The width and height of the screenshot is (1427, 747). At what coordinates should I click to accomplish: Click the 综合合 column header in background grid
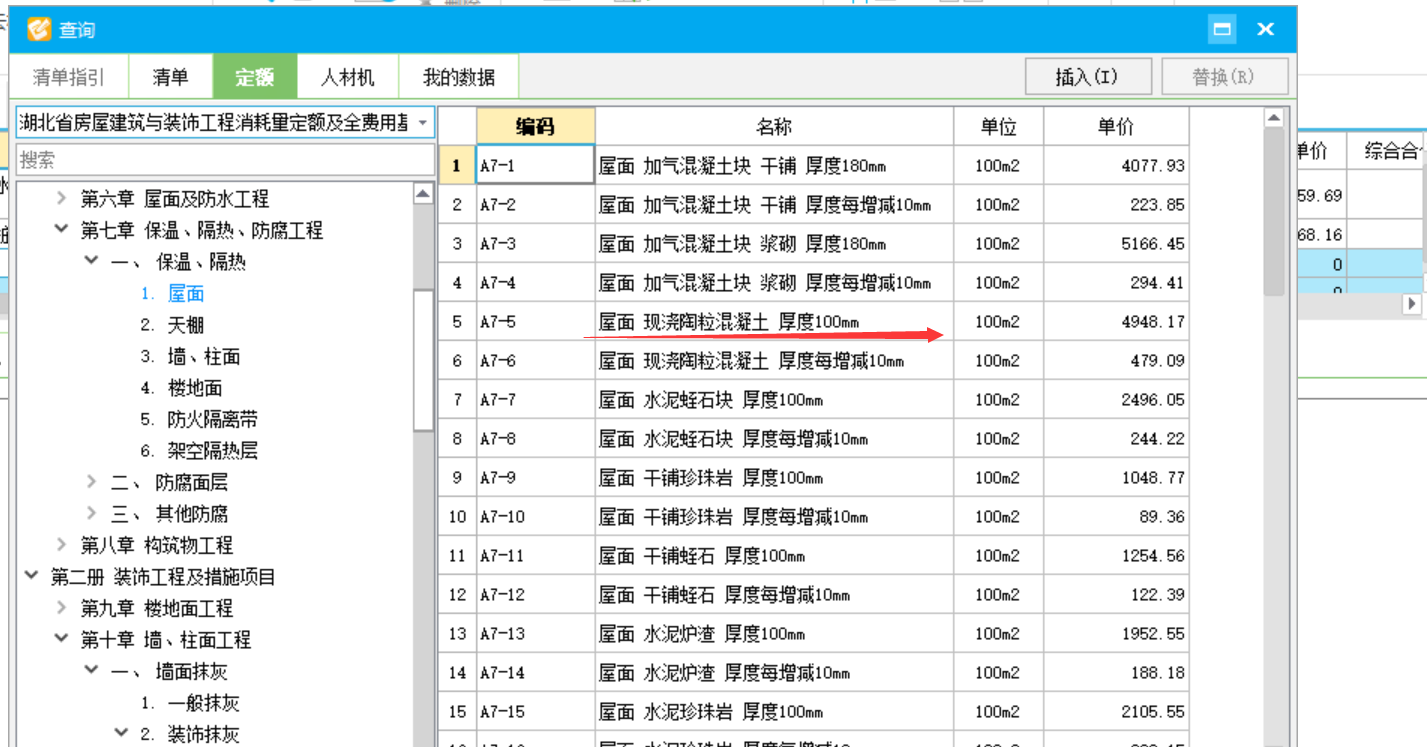1385,151
